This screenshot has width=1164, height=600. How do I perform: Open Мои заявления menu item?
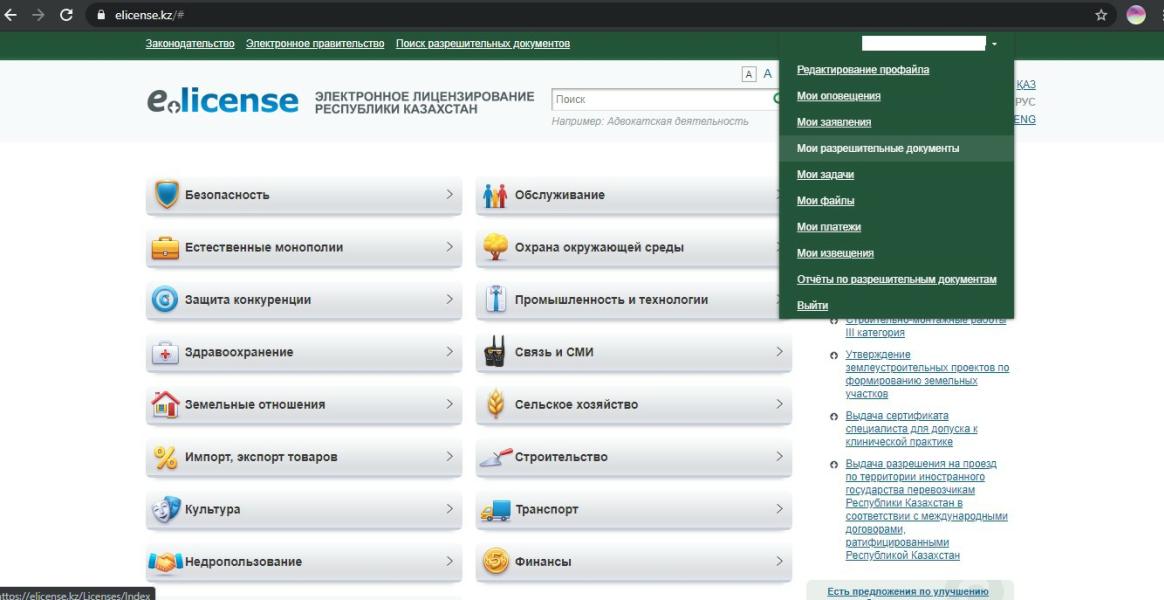pyautogui.click(x=834, y=122)
